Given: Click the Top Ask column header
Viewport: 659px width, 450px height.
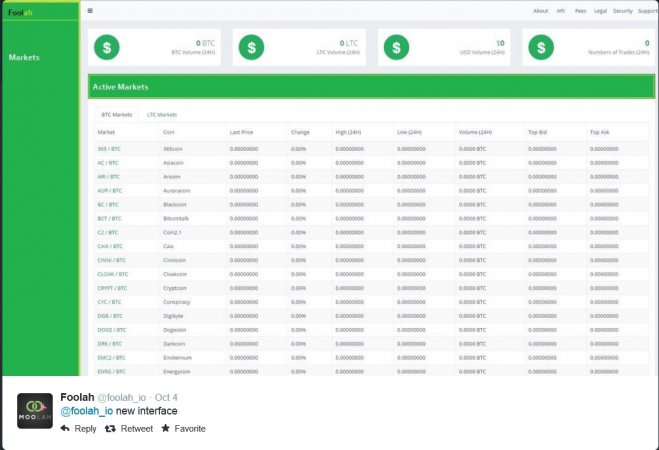Looking at the screenshot, I should point(599,132).
